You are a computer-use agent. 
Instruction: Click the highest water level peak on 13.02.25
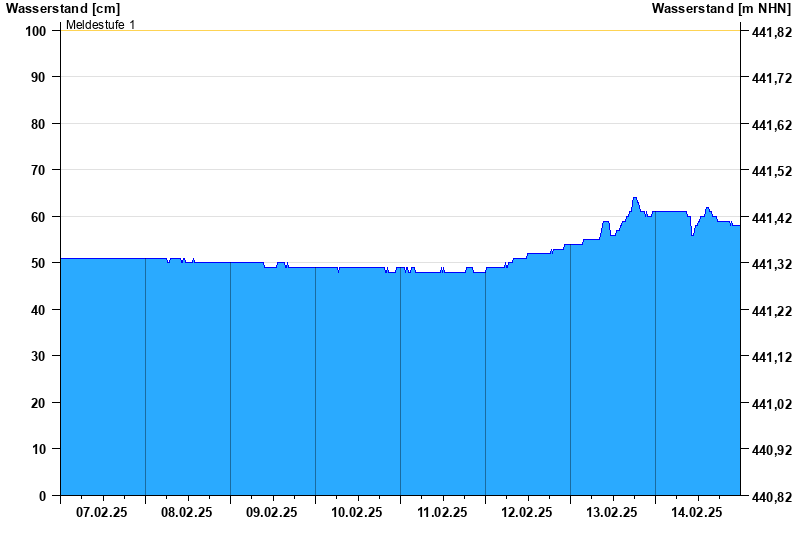coord(635,198)
